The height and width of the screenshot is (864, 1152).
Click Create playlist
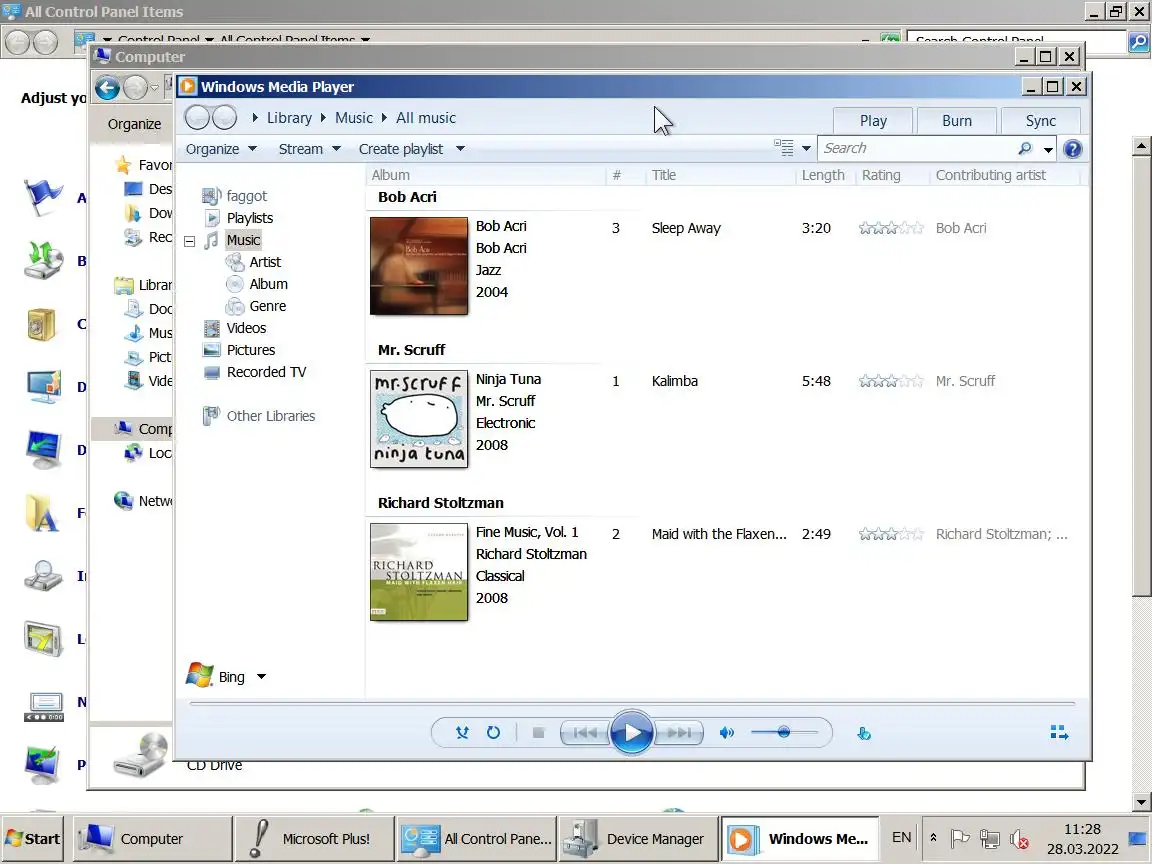point(401,149)
